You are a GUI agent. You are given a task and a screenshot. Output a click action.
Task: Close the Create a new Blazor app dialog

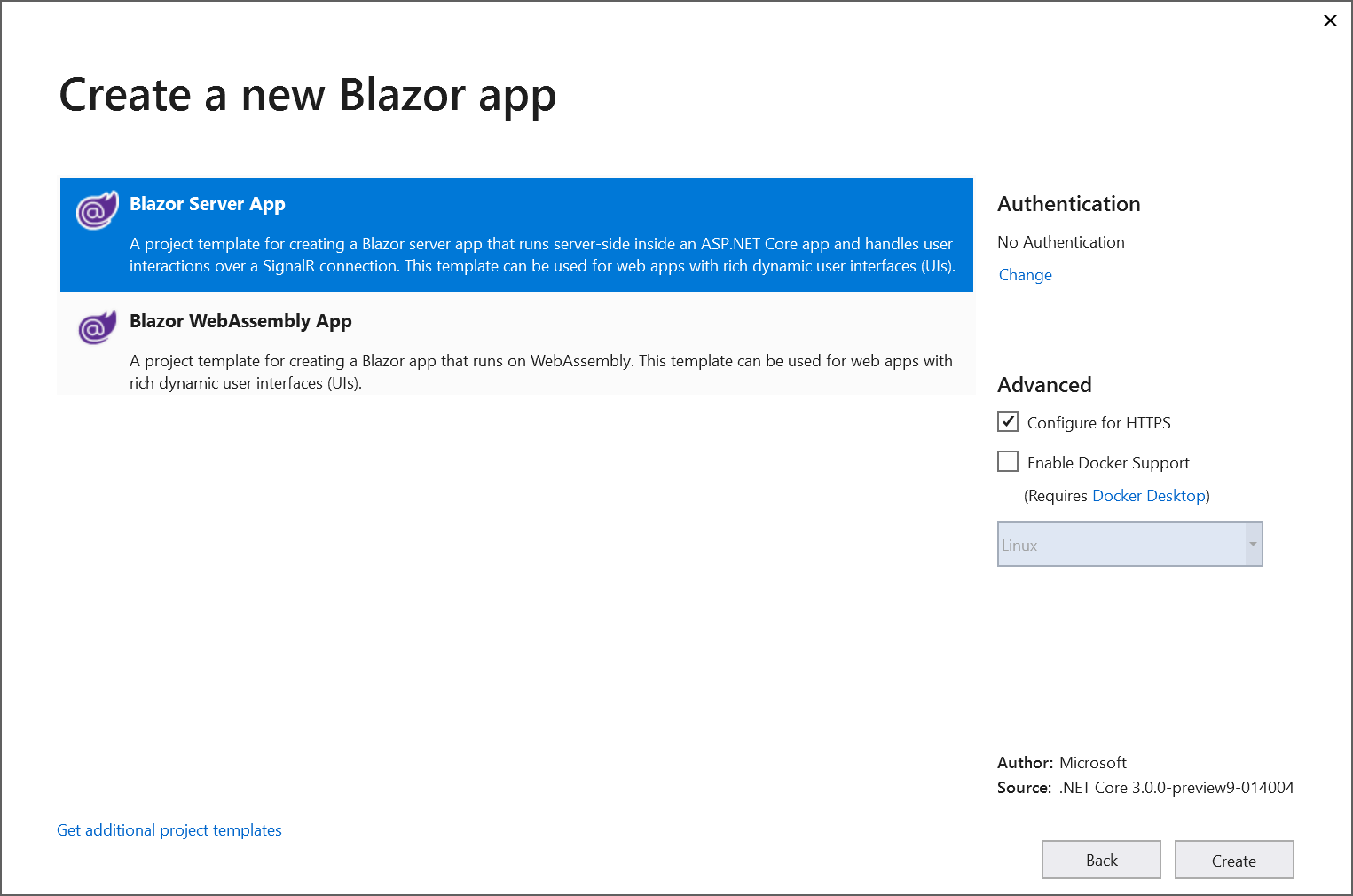[1330, 20]
